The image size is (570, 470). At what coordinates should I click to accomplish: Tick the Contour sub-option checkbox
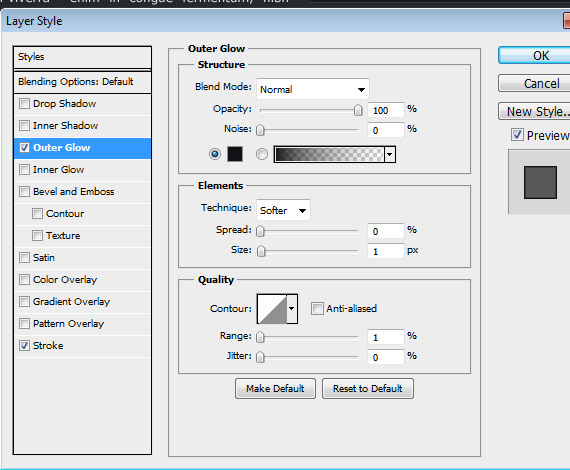37,214
